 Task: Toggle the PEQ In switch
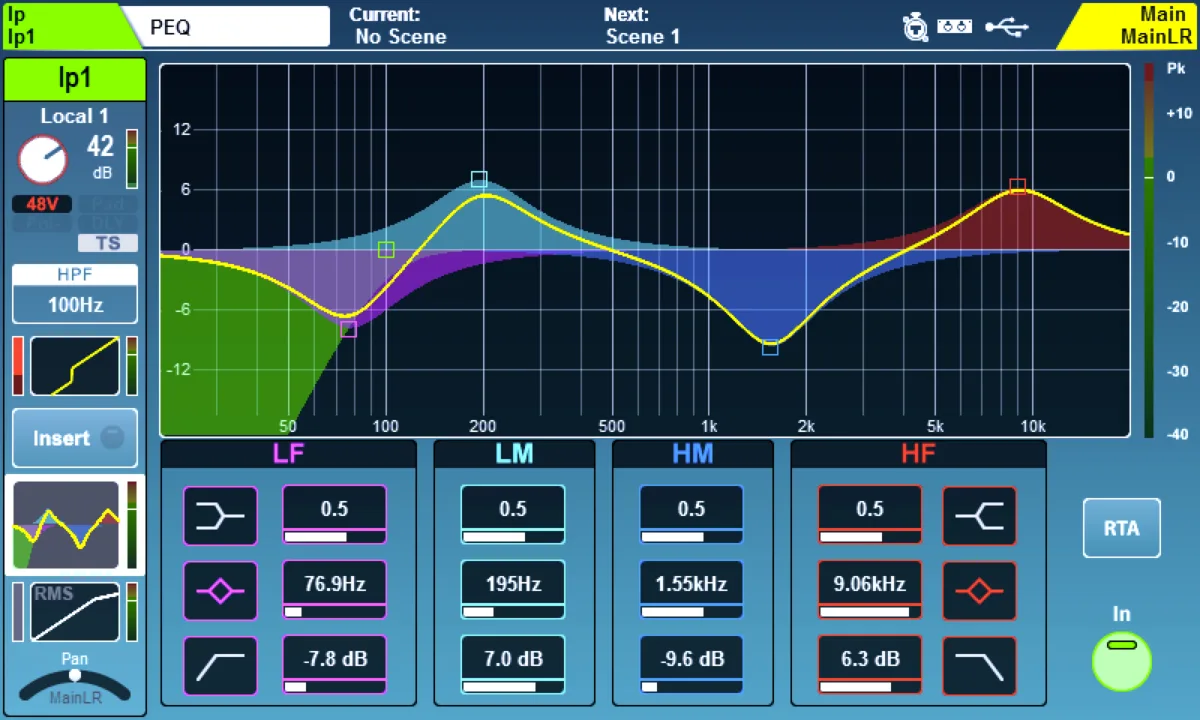point(1121,660)
